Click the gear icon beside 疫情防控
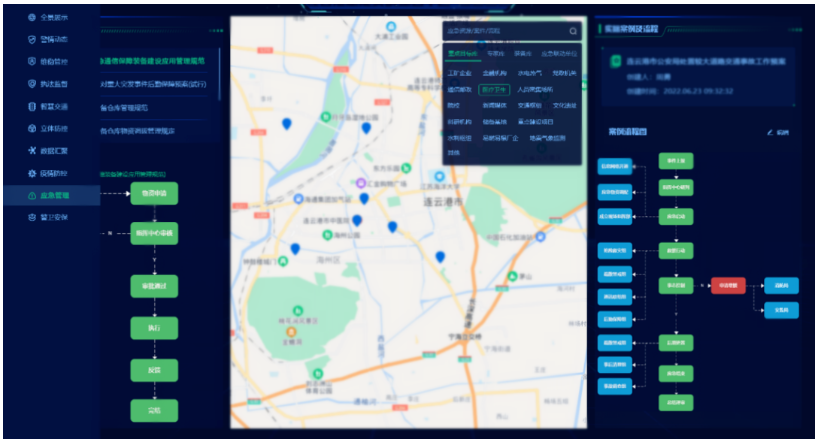 tap(31, 172)
